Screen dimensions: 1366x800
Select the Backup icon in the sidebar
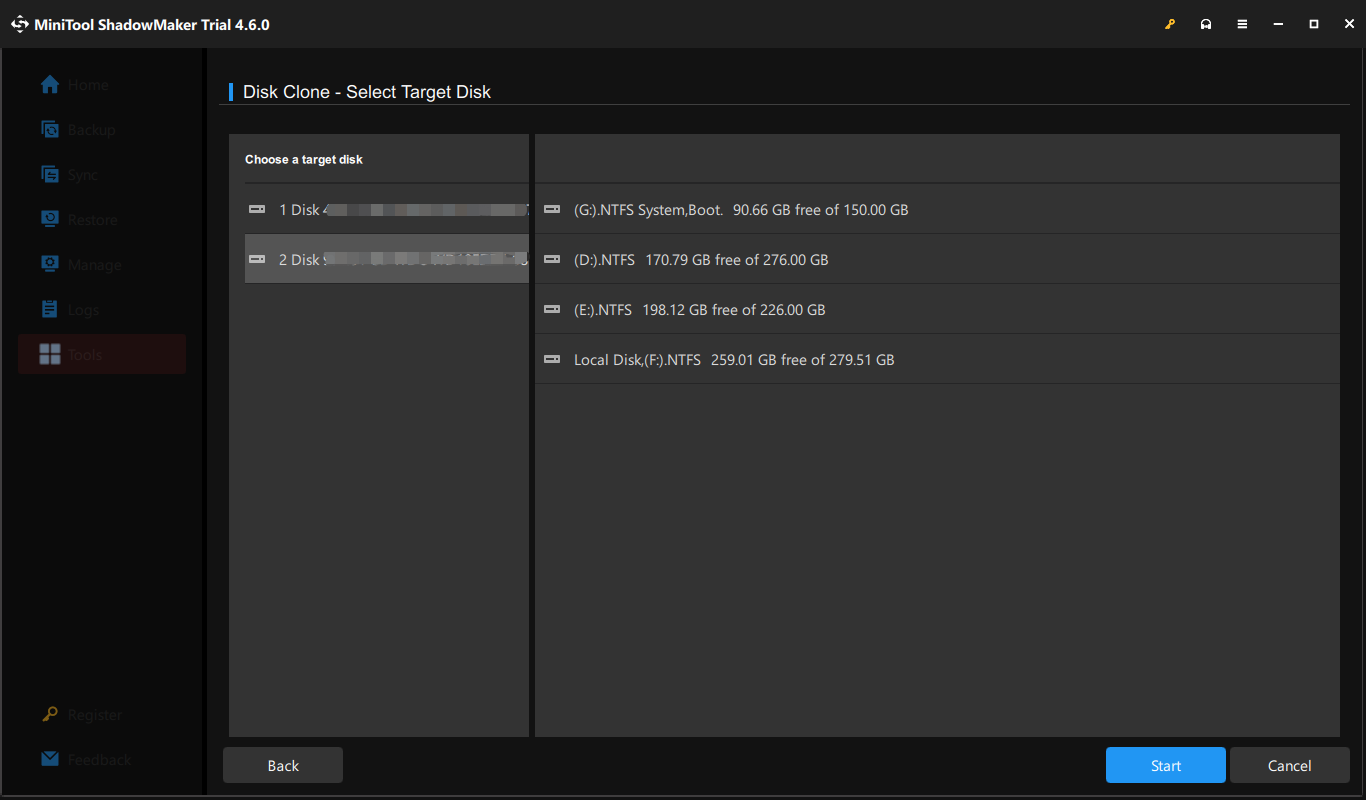[x=49, y=129]
